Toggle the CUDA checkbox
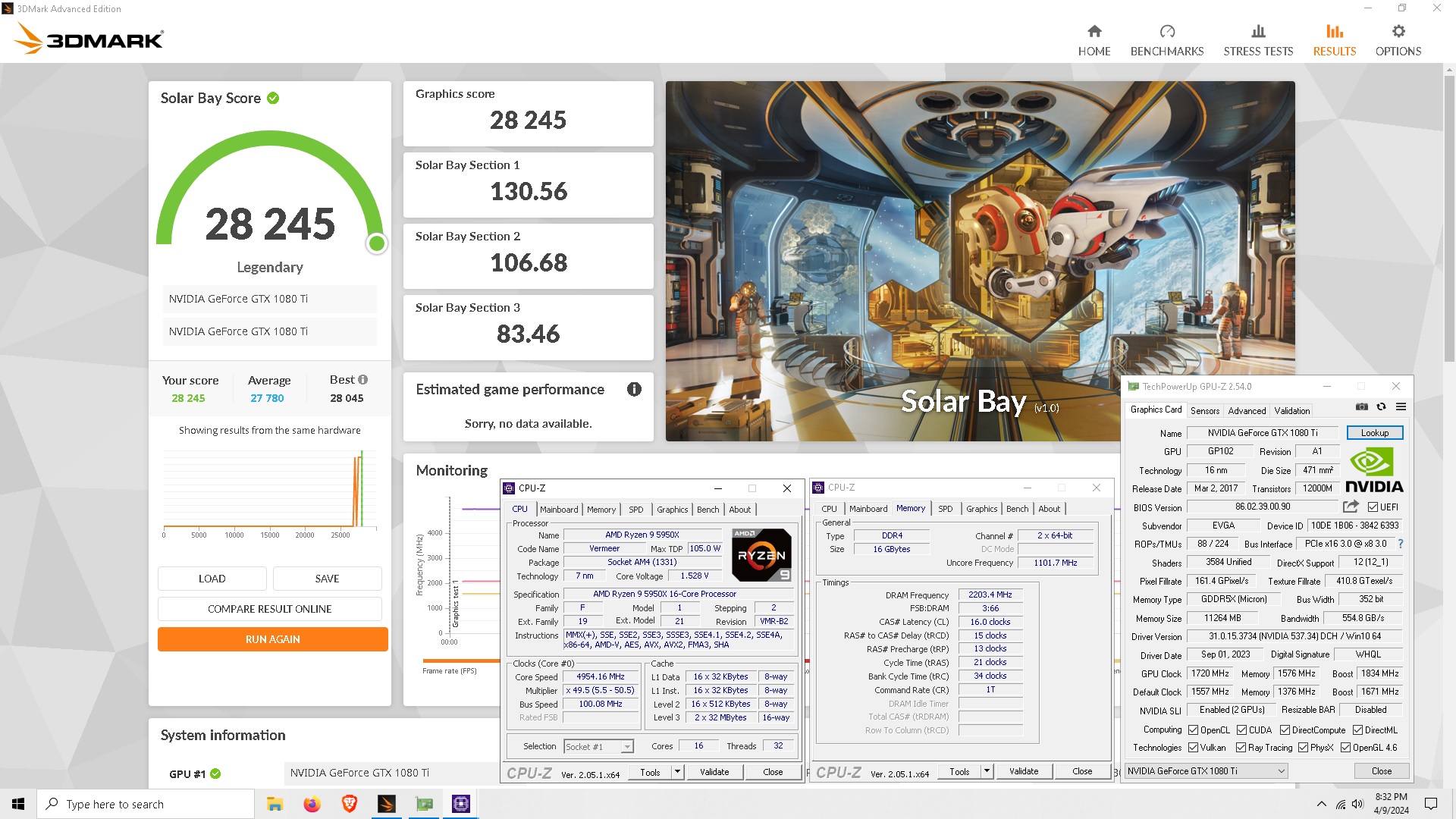 click(x=1241, y=730)
